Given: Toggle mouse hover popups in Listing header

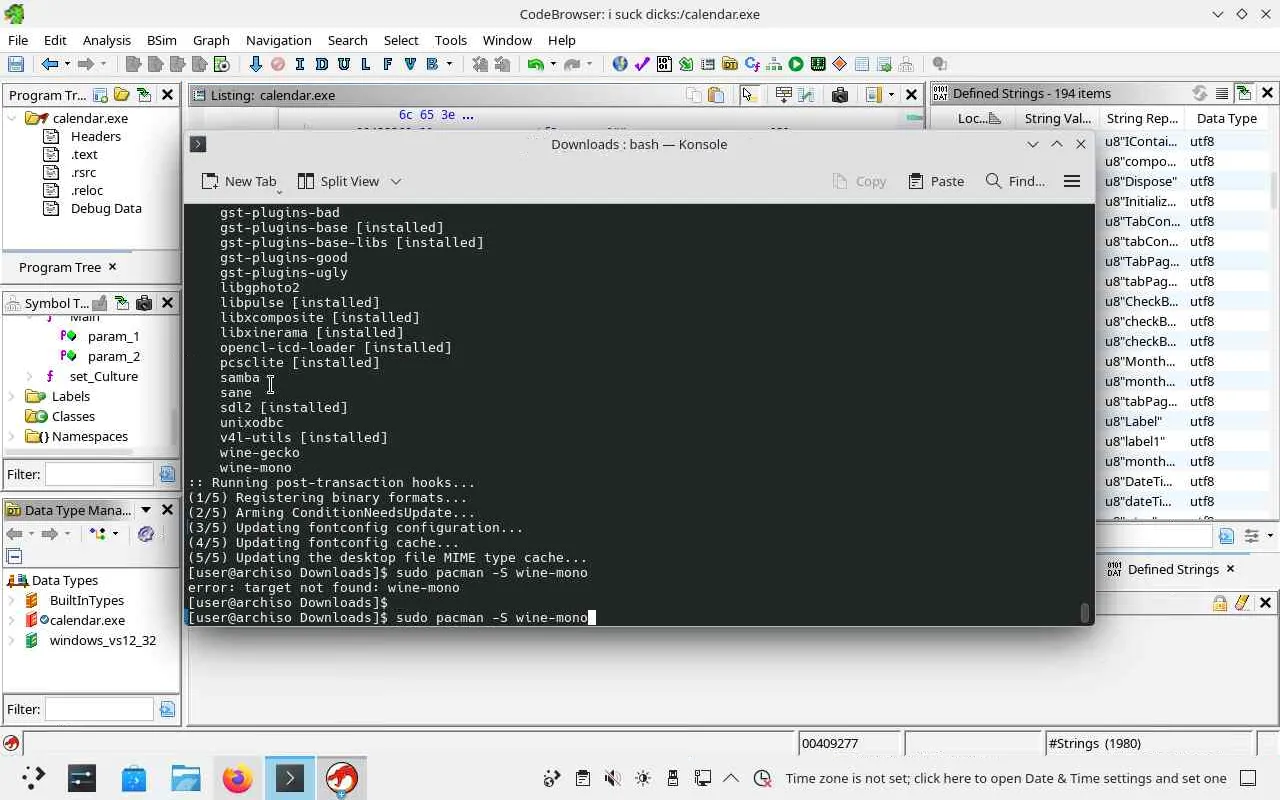Looking at the screenshot, I should [748, 95].
